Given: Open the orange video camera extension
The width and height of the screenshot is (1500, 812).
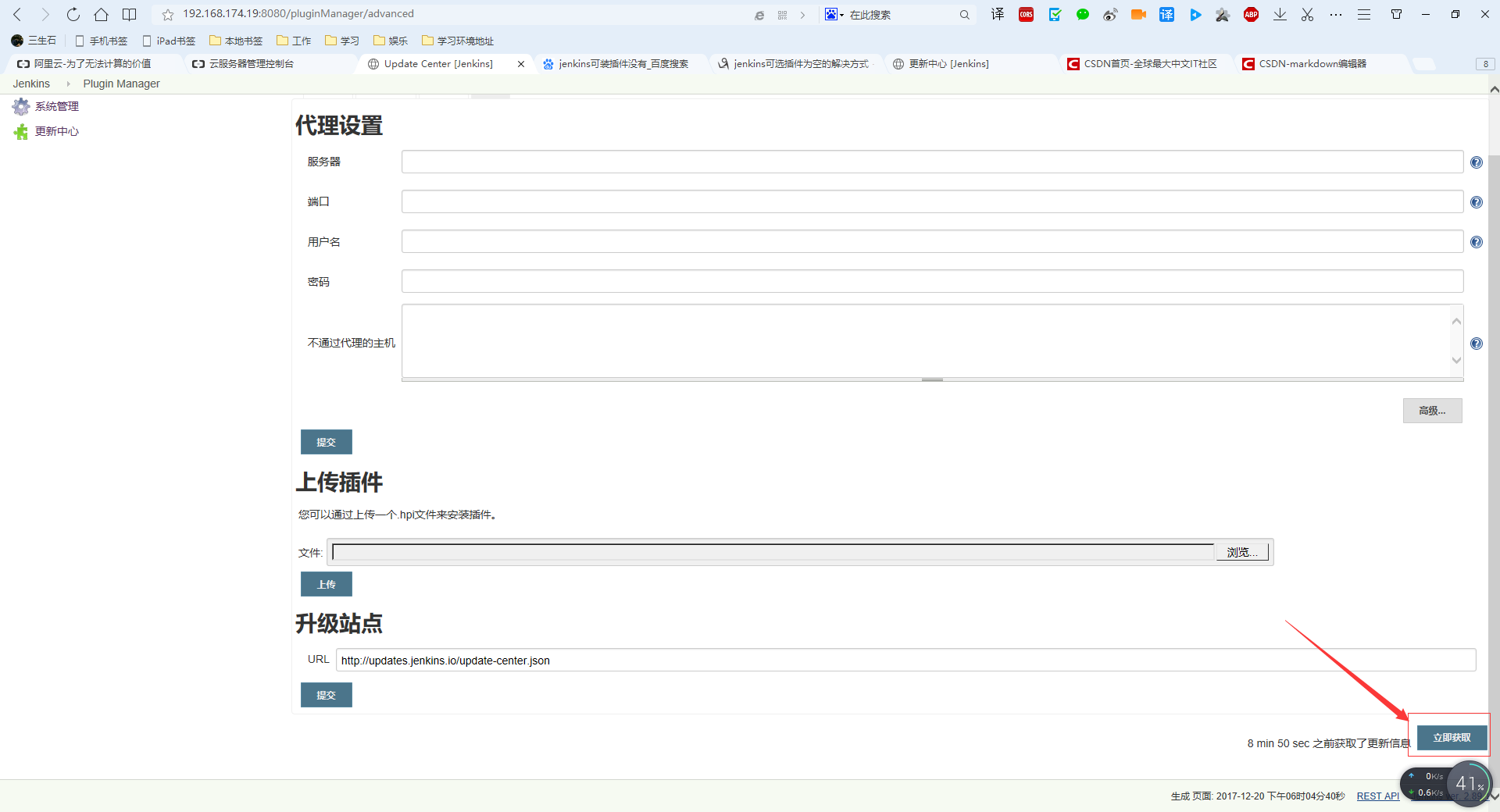Looking at the screenshot, I should [x=1138, y=14].
